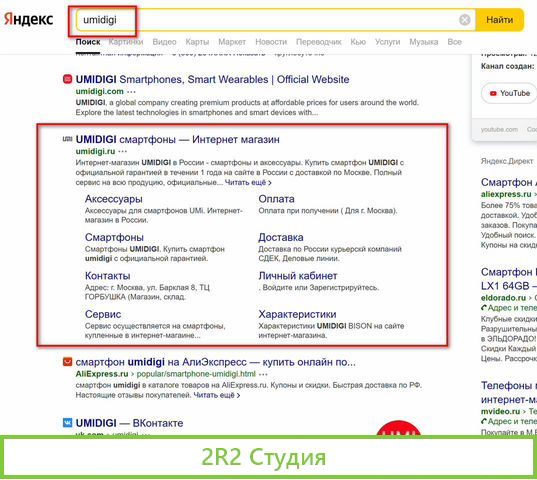537x480 pixels.
Task: Open the Смартфон ad title above aliexpress.ru
Action: click(x=509, y=182)
